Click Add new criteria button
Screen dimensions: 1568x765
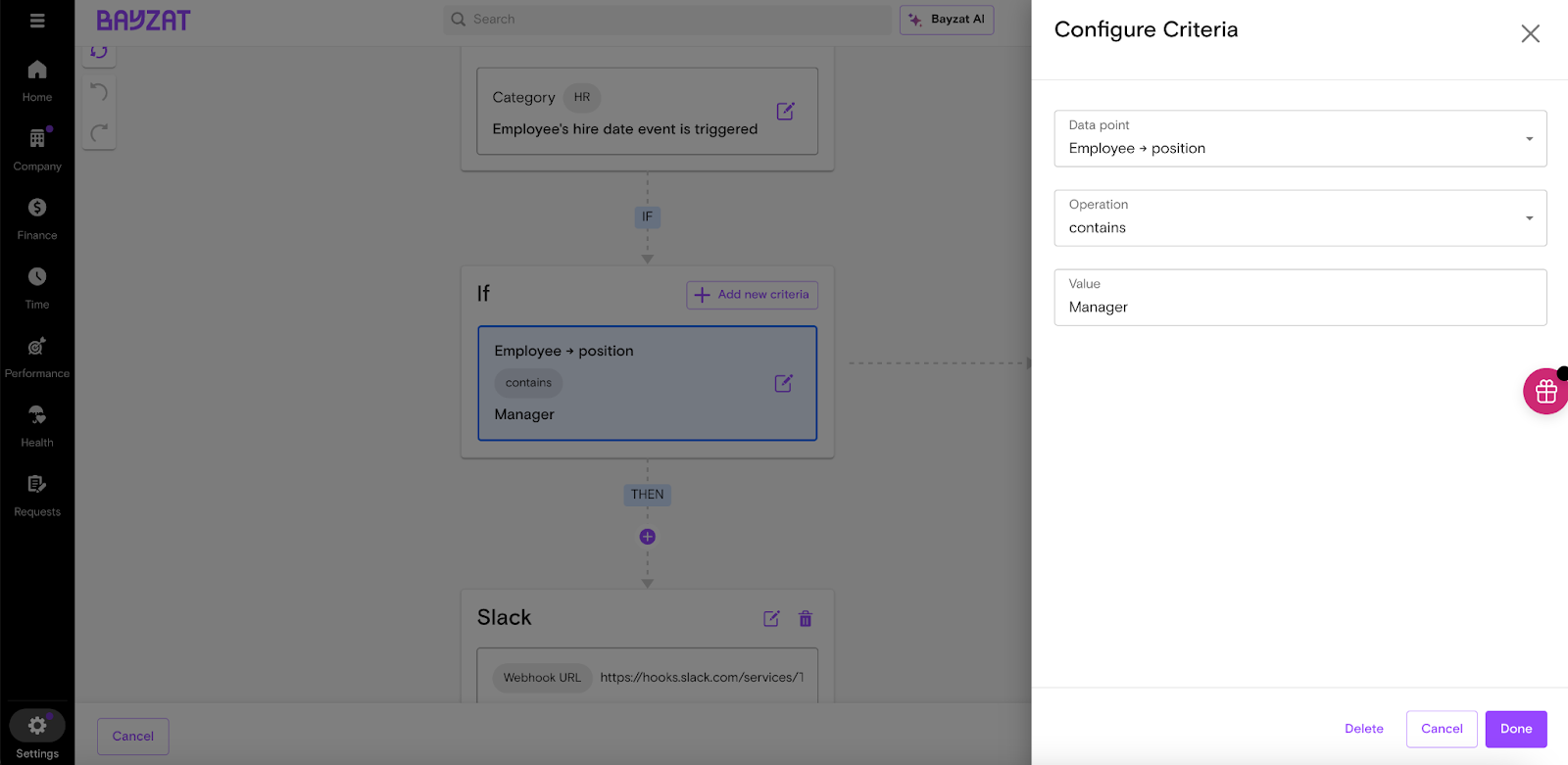tap(752, 295)
